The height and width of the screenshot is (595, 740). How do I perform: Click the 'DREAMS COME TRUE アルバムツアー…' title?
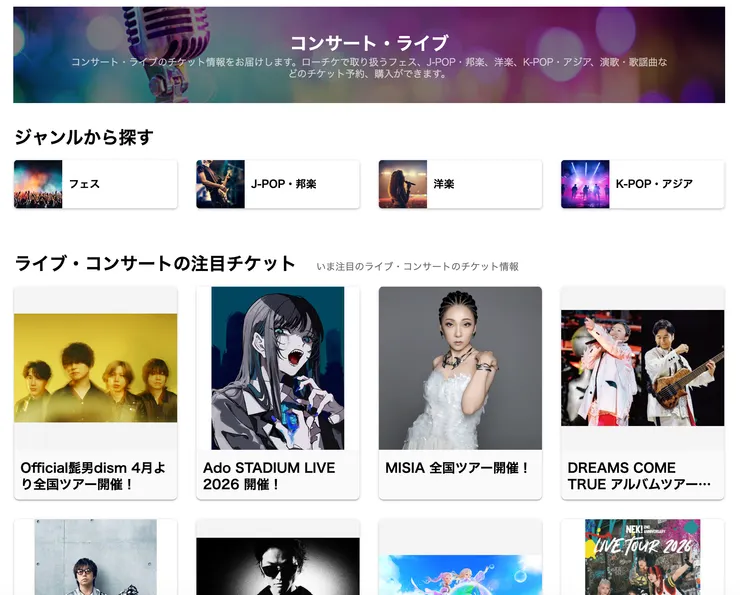[639, 476]
